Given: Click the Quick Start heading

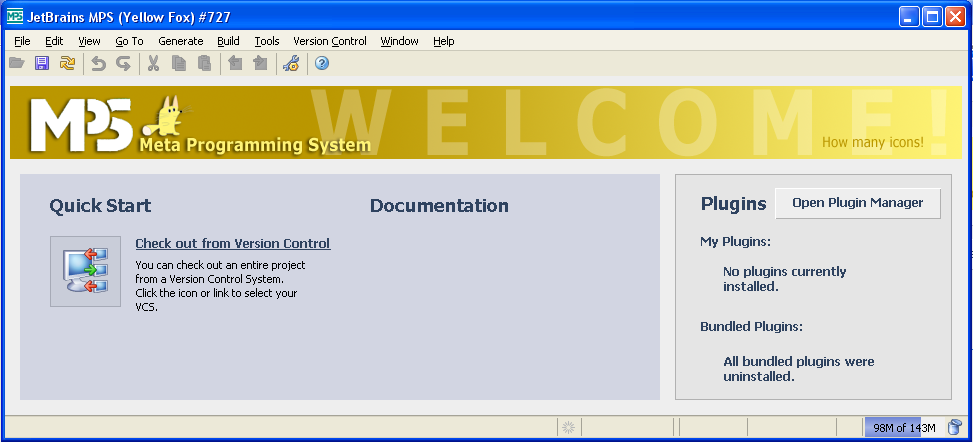Looking at the screenshot, I should point(100,205).
